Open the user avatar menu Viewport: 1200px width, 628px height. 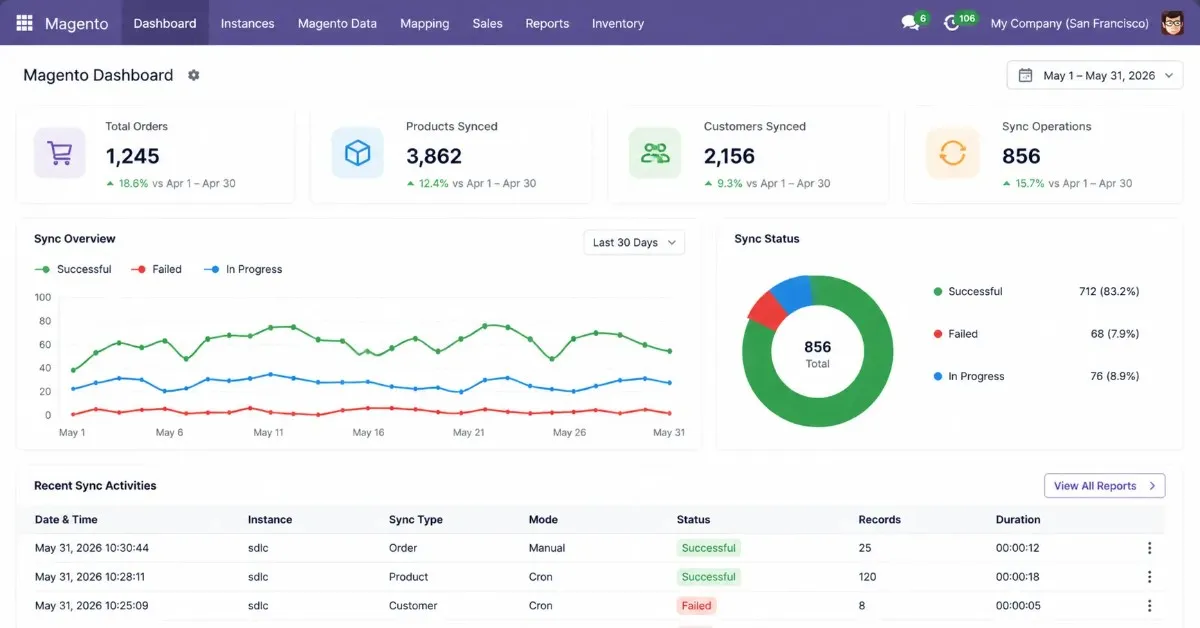tap(1173, 23)
